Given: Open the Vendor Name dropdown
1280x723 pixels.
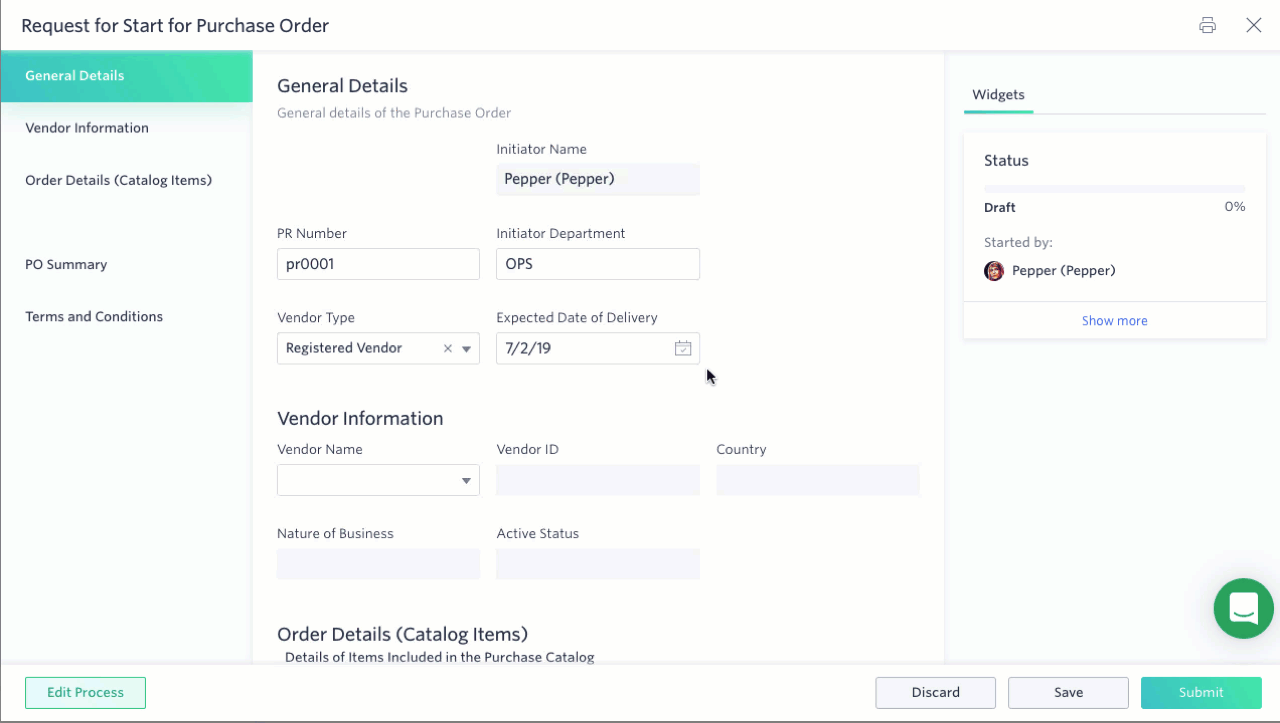Looking at the screenshot, I should 378,480.
